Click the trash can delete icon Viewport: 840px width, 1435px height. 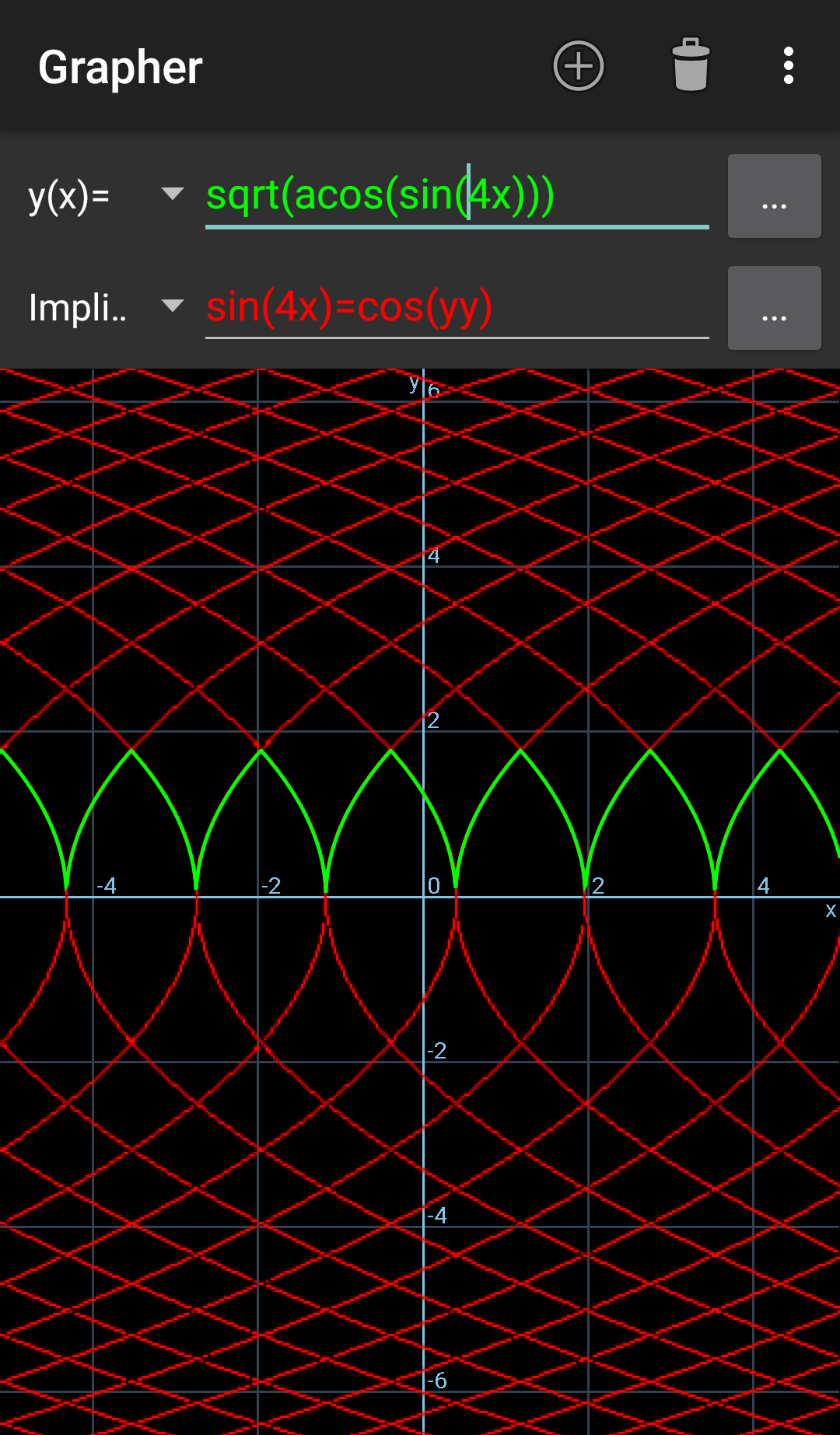pyautogui.click(x=690, y=66)
